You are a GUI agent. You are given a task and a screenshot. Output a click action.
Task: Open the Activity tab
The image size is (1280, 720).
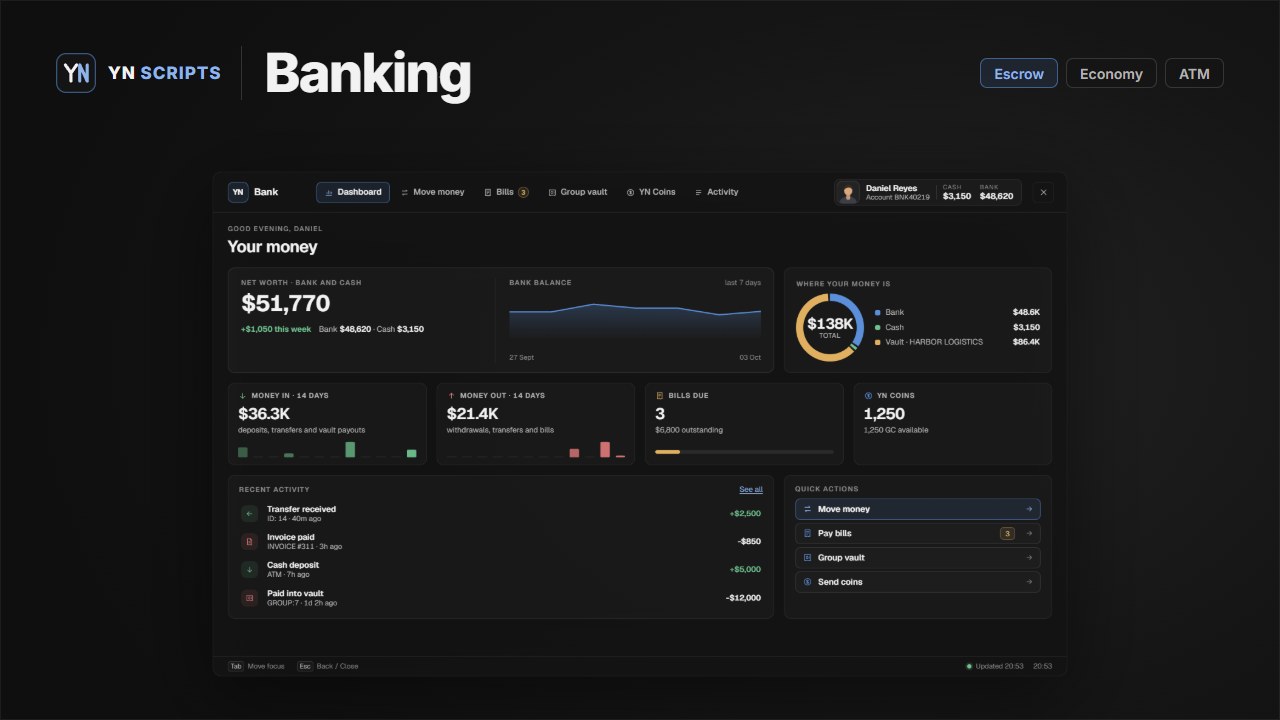(x=717, y=192)
